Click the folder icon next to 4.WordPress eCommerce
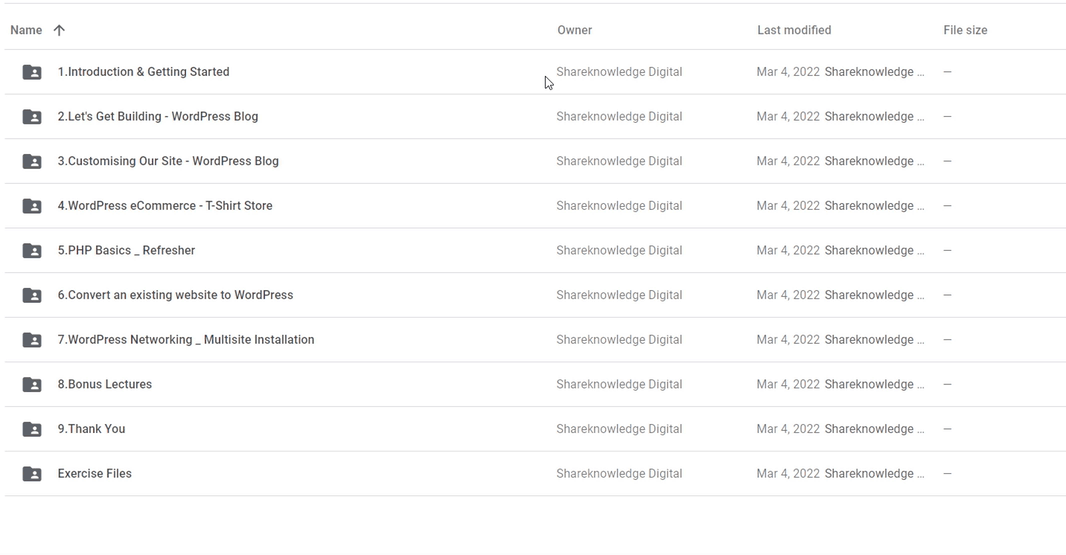Screen dimensions: 1066x555 point(32,206)
